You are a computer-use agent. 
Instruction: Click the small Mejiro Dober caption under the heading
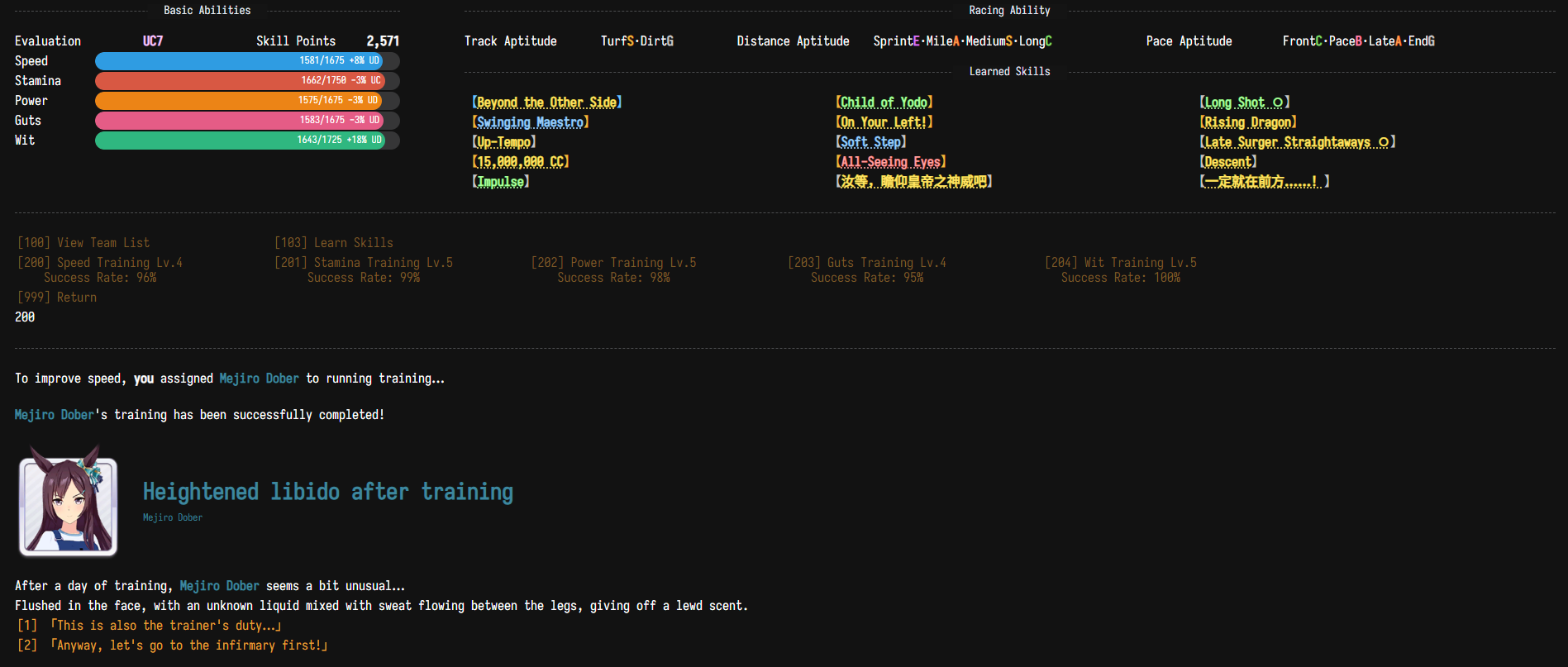click(173, 517)
